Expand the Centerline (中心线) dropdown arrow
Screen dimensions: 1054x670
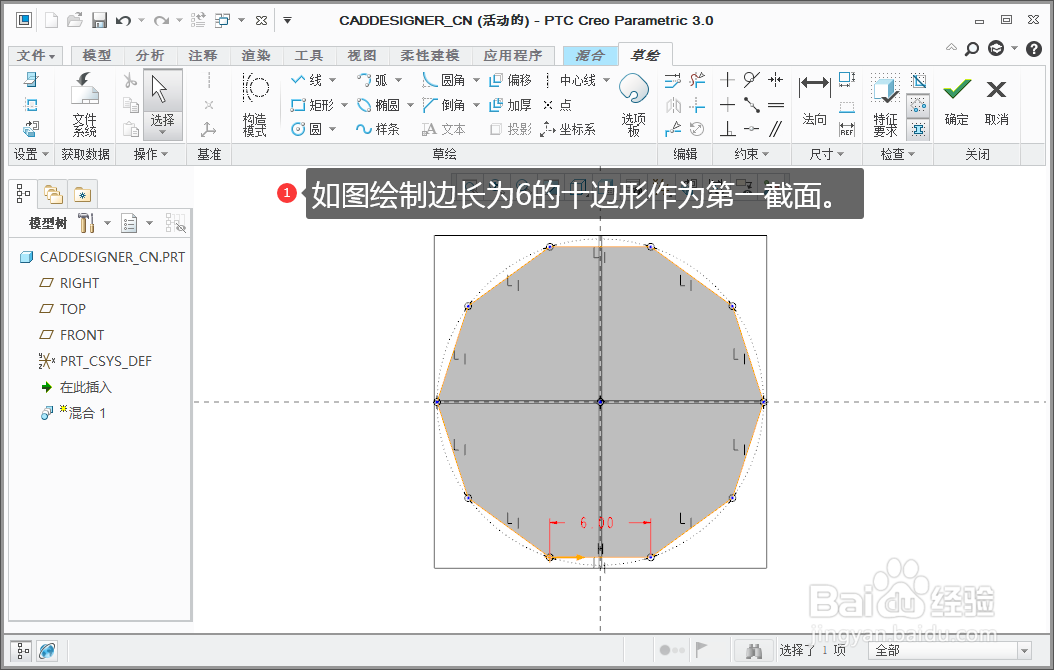[606, 80]
